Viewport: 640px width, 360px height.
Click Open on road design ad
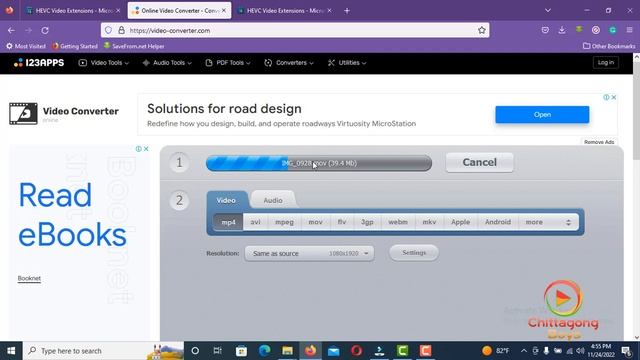pos(542,115)
